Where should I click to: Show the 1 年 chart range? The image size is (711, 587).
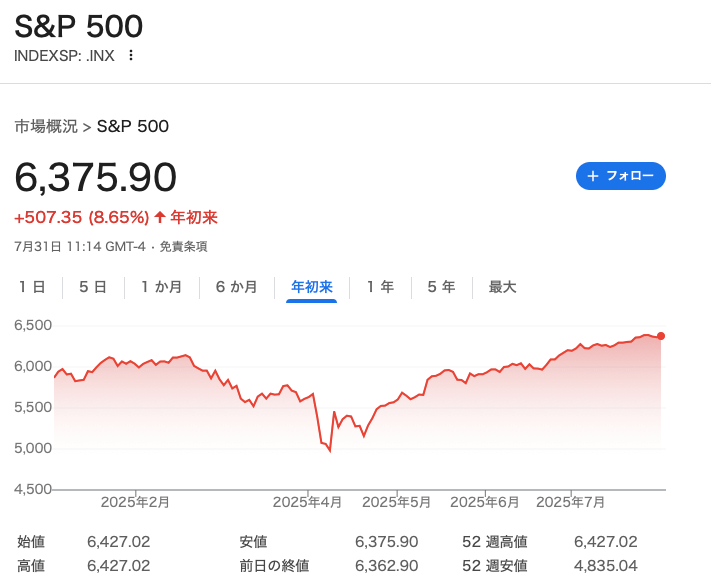click(380, 287)
